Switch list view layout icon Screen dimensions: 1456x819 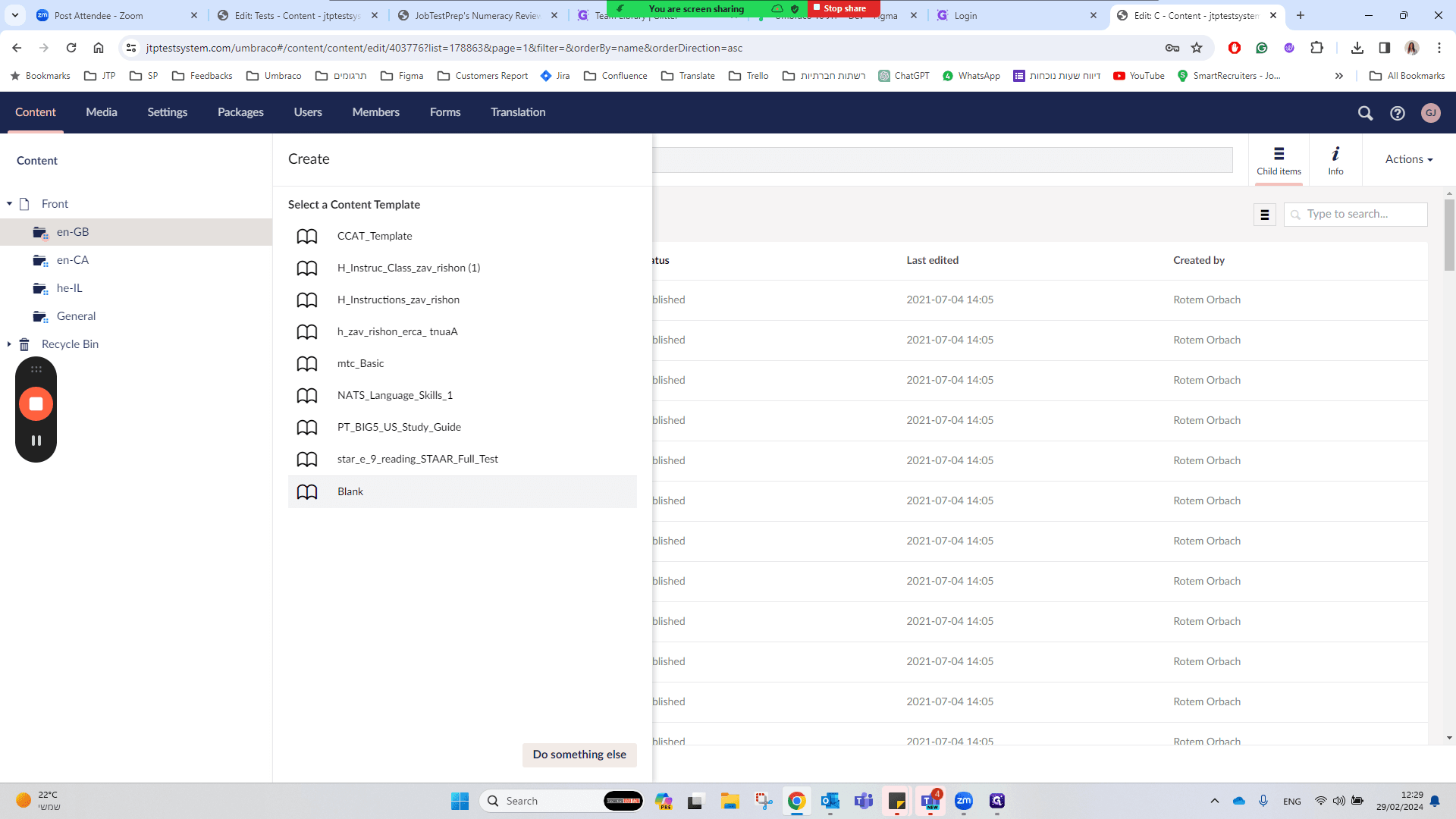click(x=1265, y=215)
